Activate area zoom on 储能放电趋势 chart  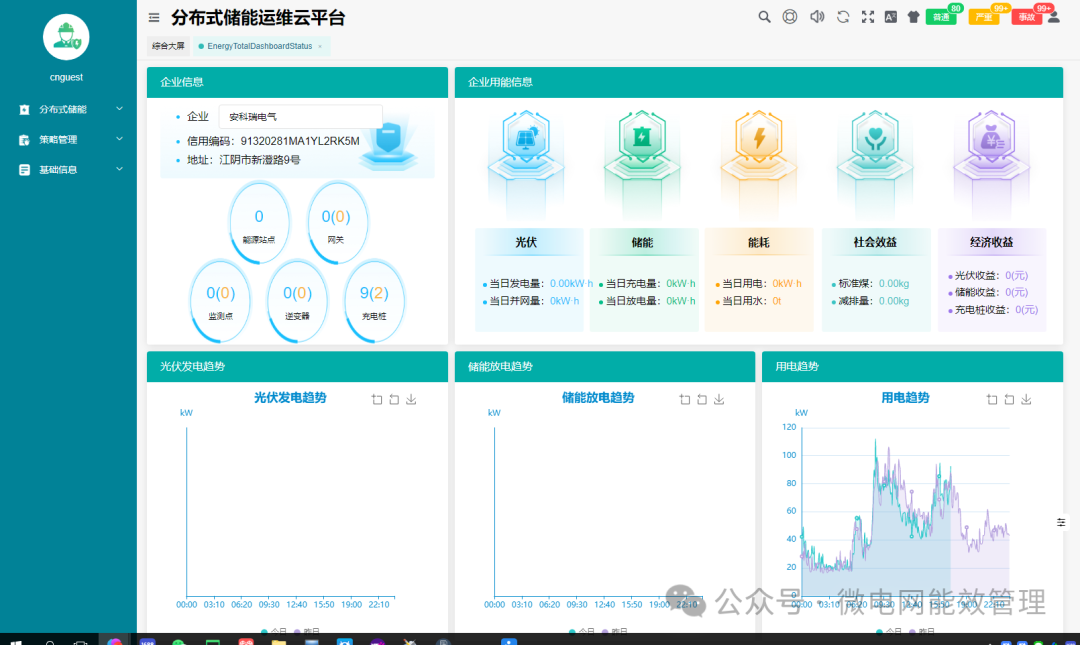tap(685, 399)
